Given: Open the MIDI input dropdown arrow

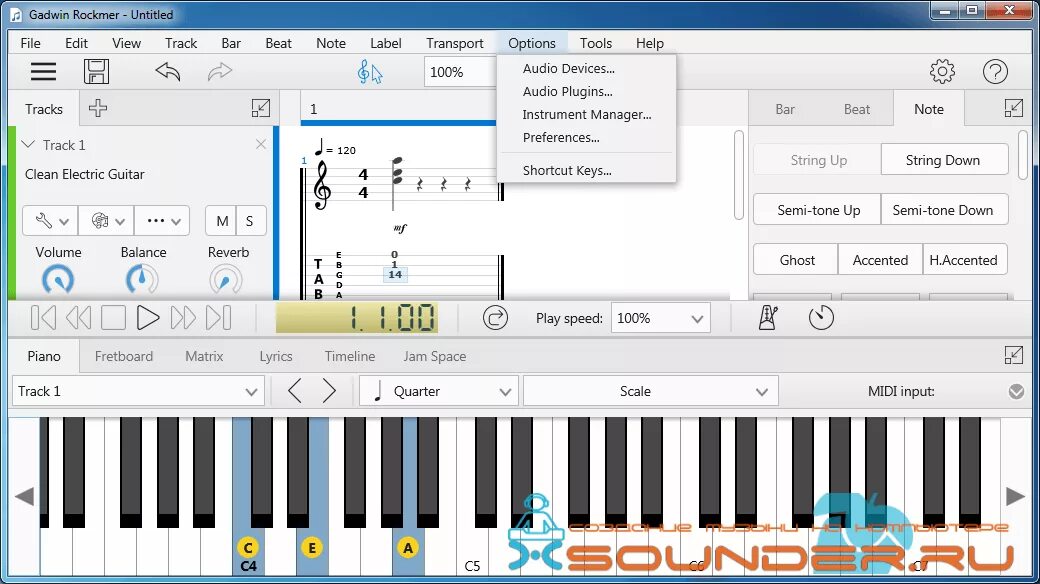Looking at the screenshot, I should pos(1016,392).
